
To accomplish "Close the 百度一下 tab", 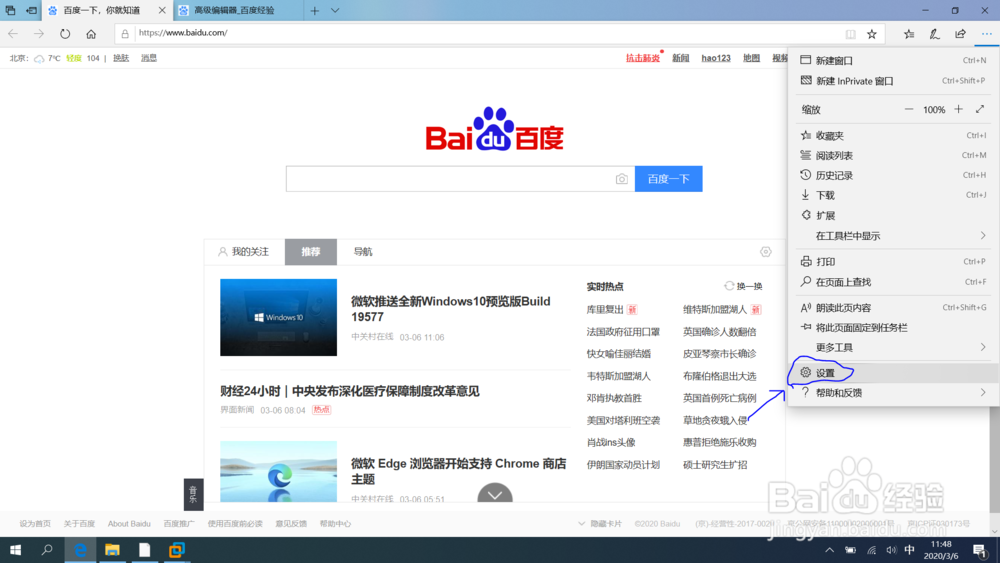I will click(162, 11).
